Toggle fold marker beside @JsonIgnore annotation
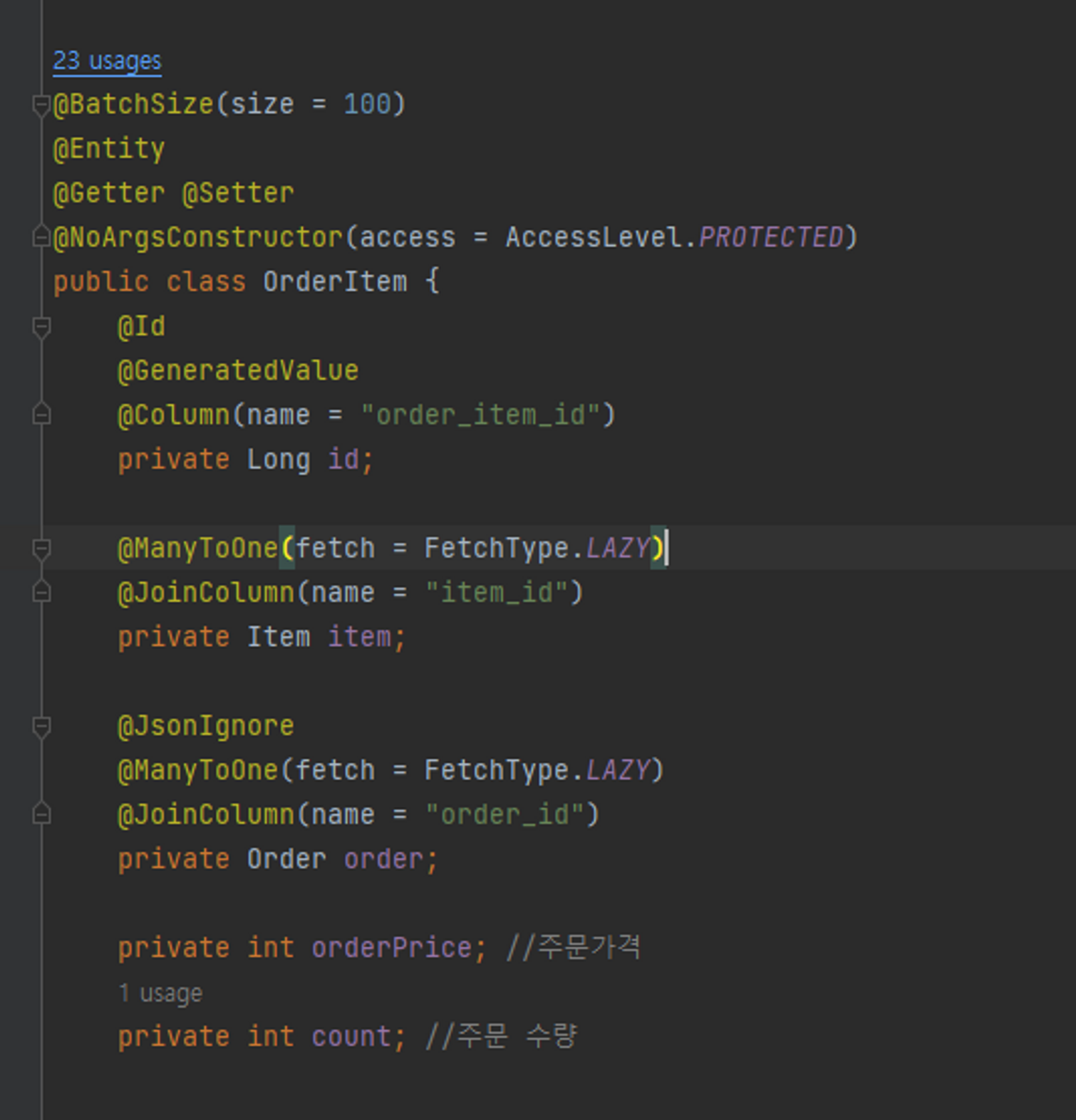The height and width of the screenshot is (1120, 1076). pos(41,726)
